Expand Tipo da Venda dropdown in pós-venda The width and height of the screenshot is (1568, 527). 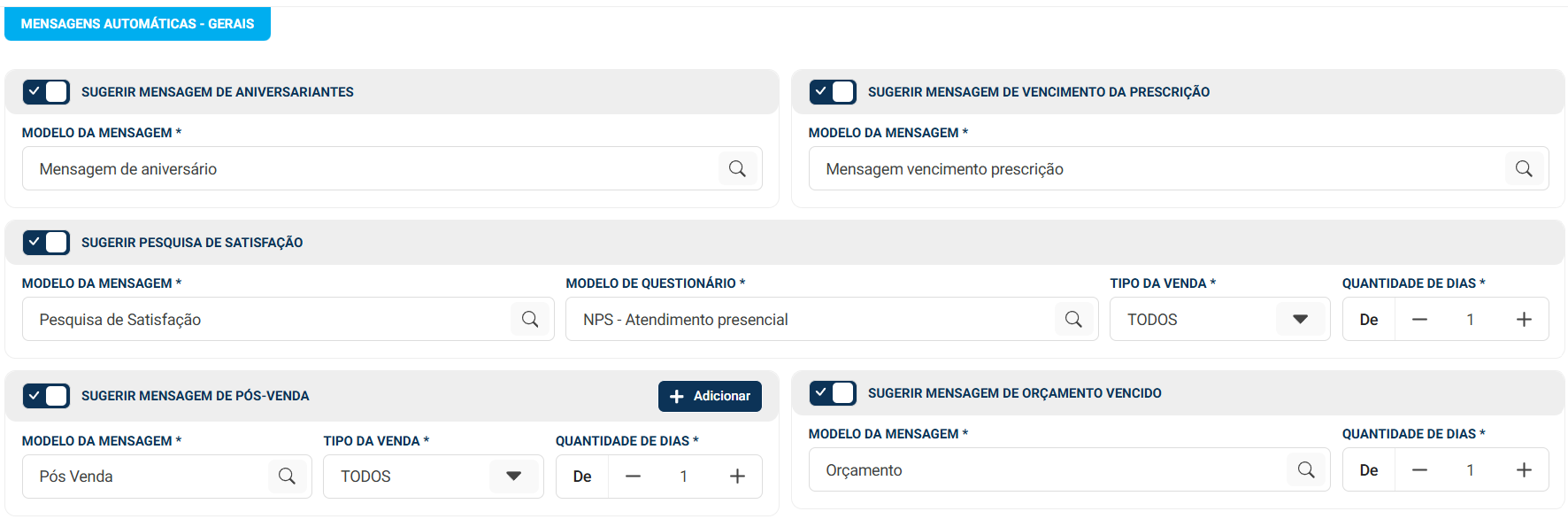[434, 477]
